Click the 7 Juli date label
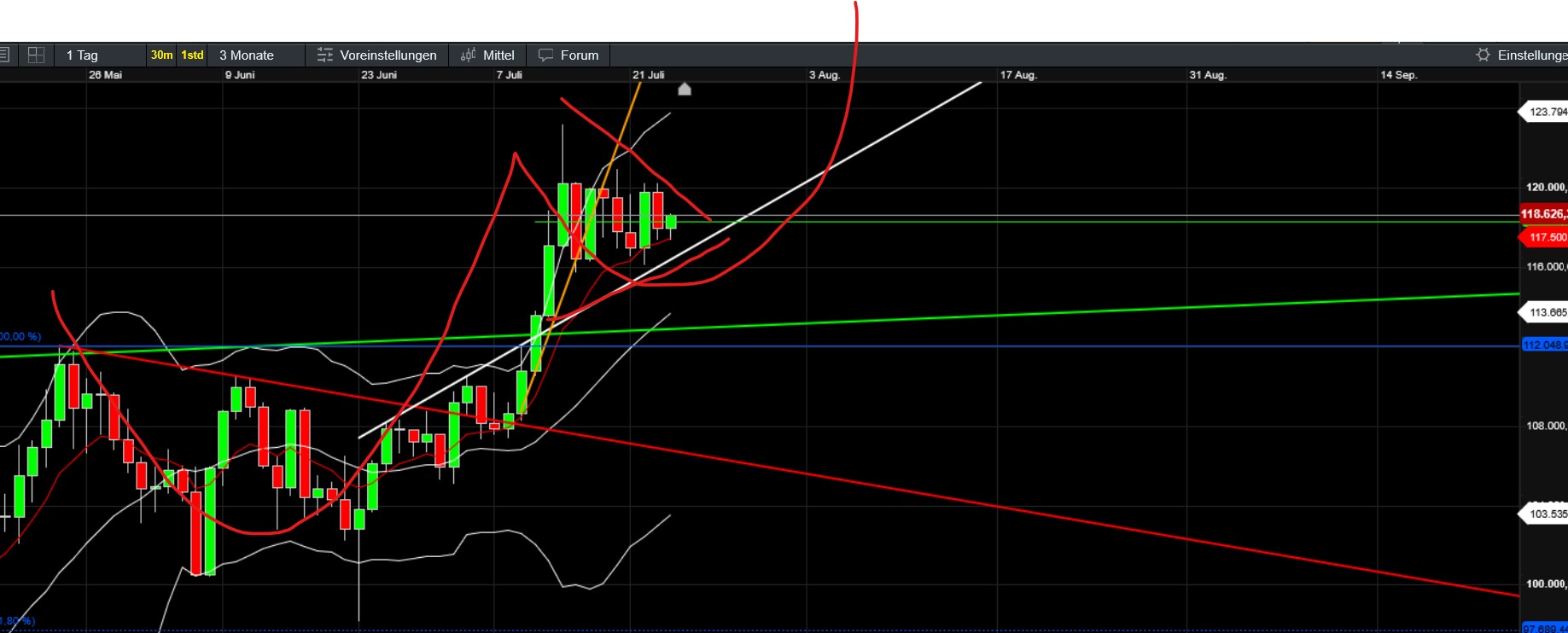Viewport: 1568px width, 633px height. click(509, 75)
